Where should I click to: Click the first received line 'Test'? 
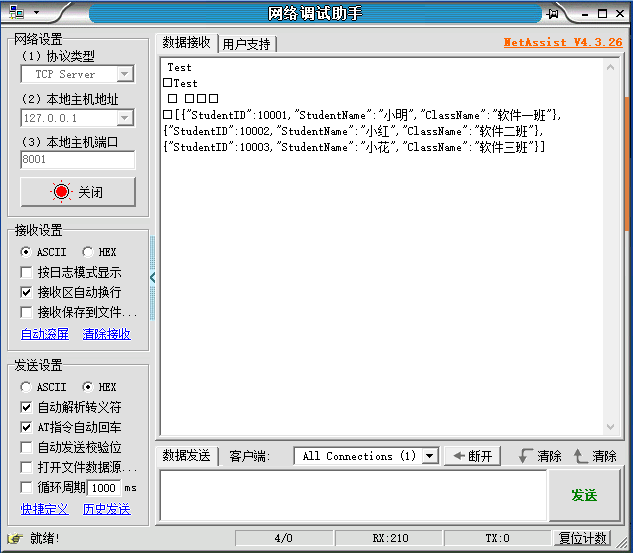pyautogui.click(x=179, y=67)
